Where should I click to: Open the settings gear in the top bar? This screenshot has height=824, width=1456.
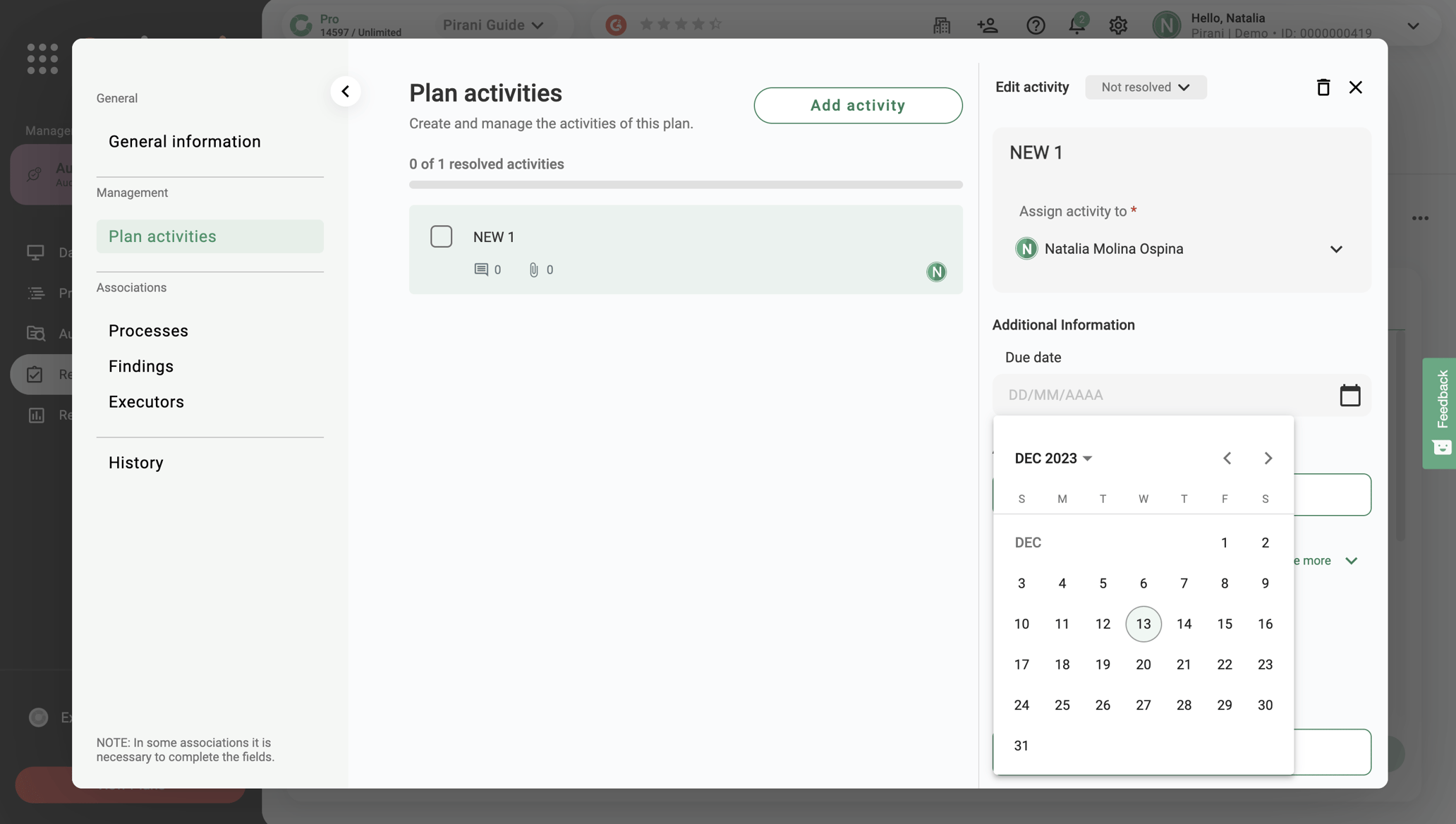[1117, 25]
